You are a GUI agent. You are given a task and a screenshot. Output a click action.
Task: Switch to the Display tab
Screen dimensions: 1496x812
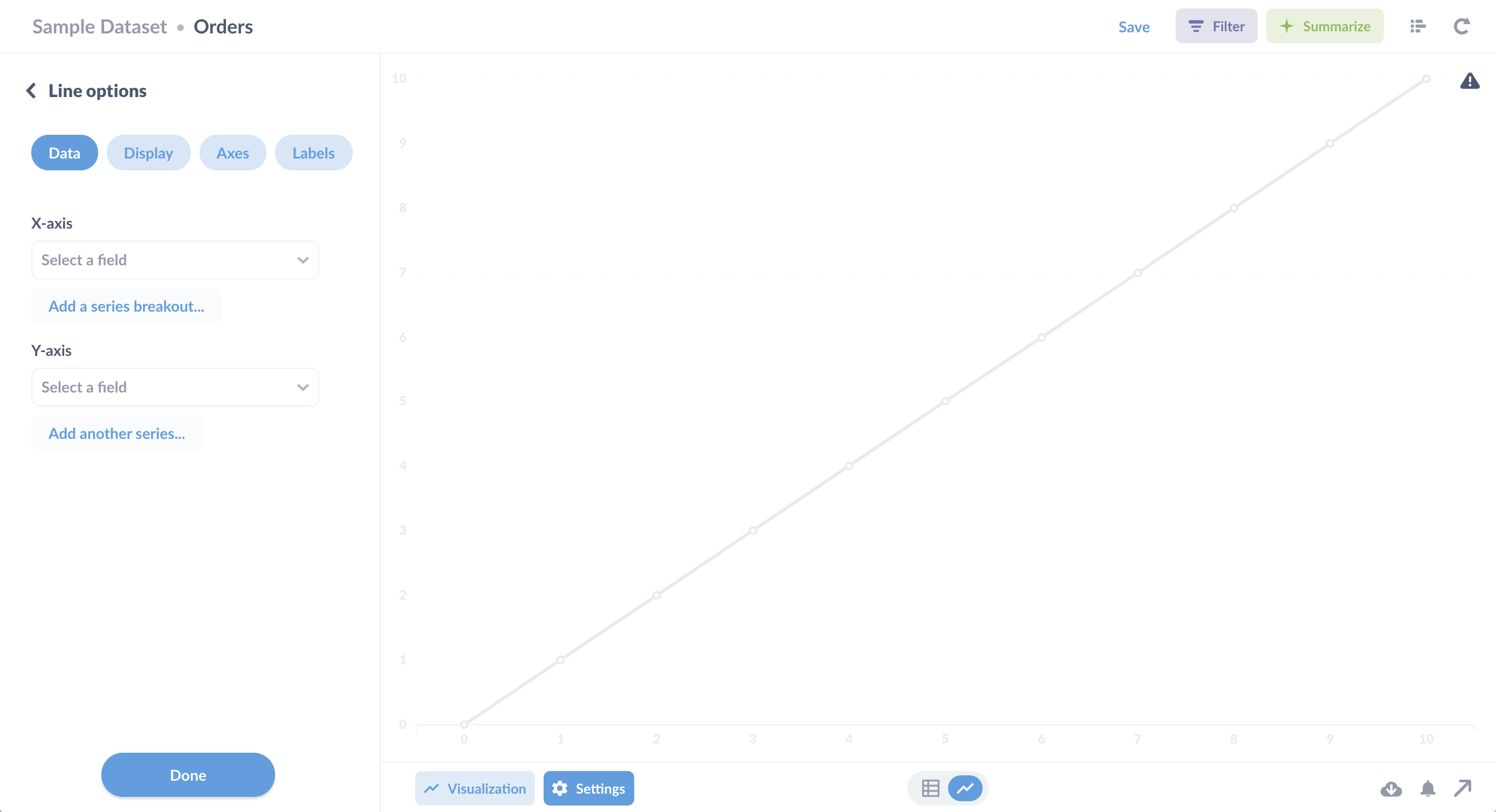point(149,153)
